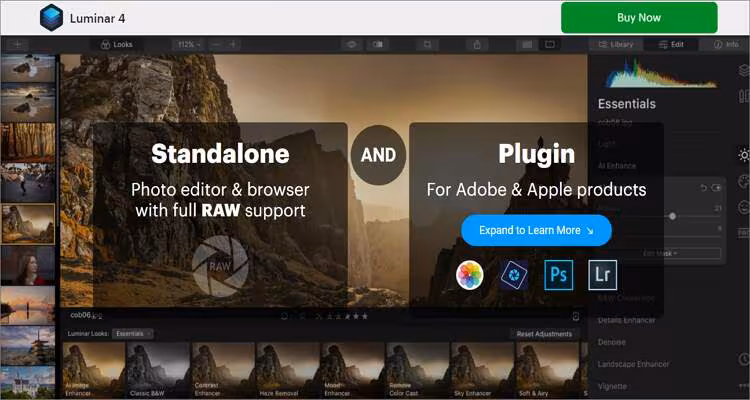Select the Pro tools icon
750x400 pixels.
point(744,233)
